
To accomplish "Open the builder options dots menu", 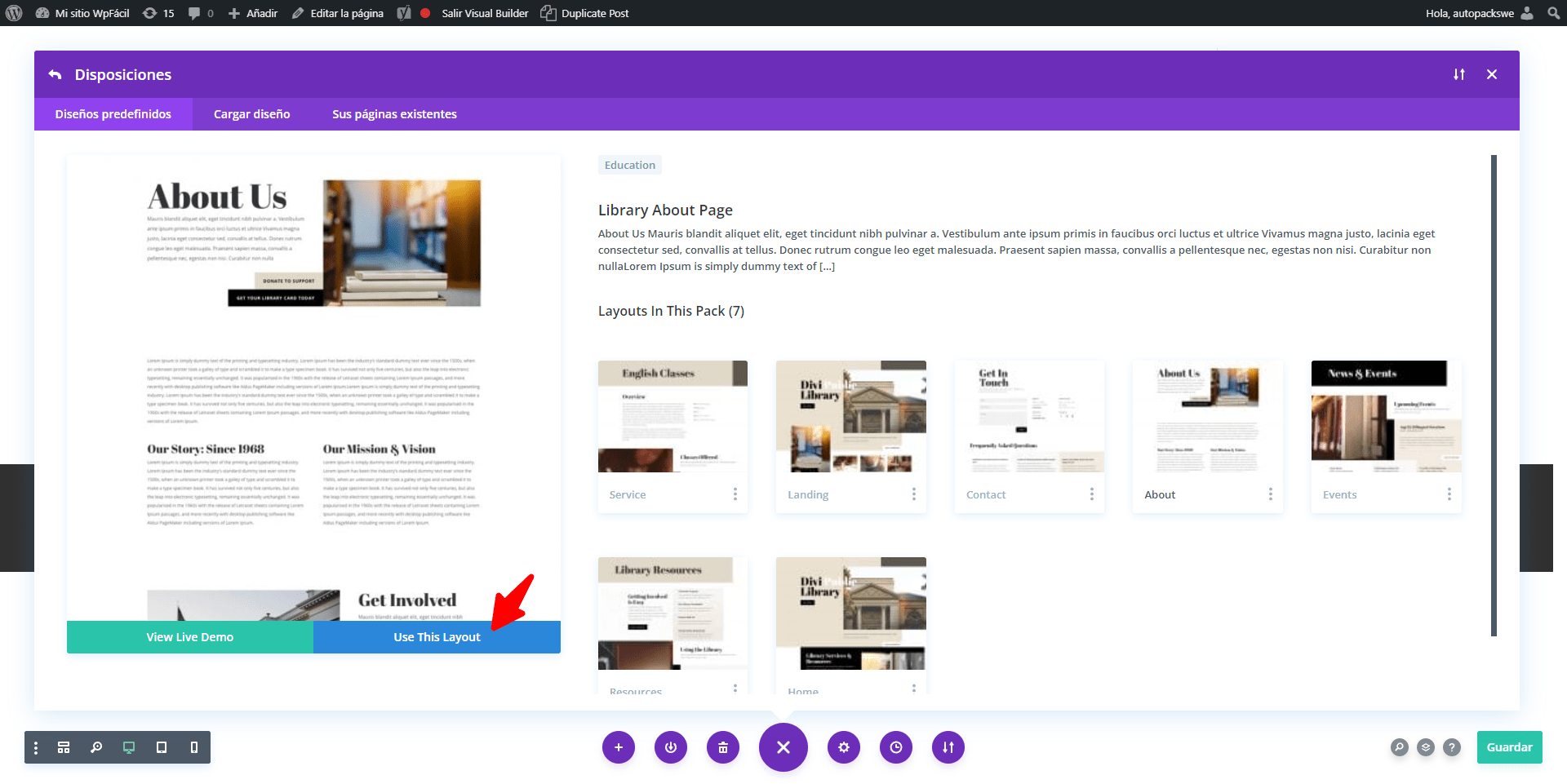I will [x=36, y=747].
